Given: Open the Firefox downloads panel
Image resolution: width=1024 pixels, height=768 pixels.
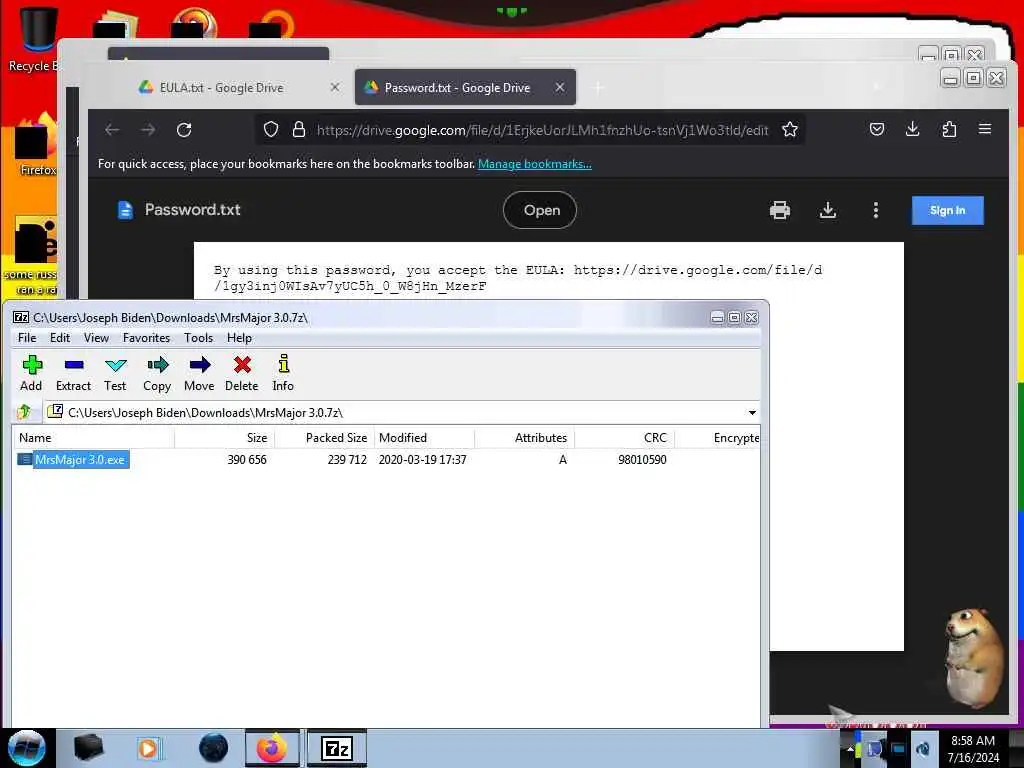Looking at the screenshot, I should [912, 129].
